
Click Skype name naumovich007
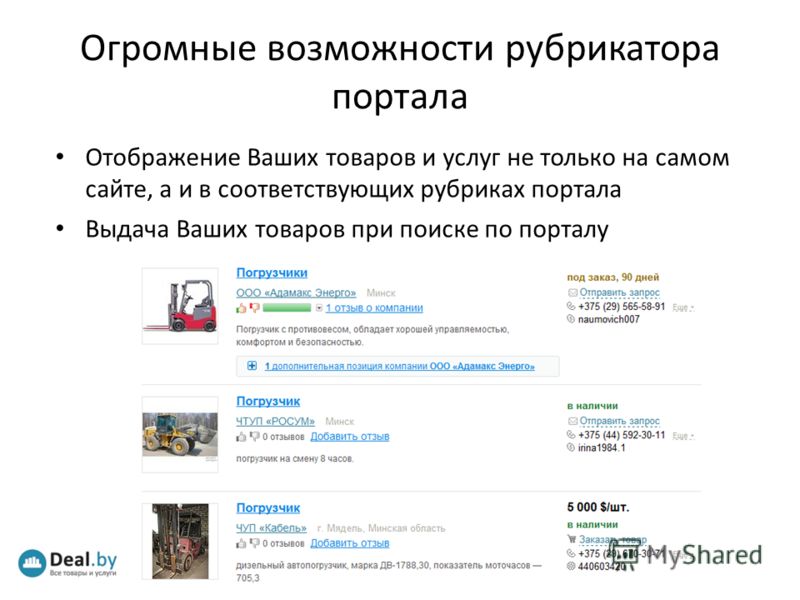[609, 320]
